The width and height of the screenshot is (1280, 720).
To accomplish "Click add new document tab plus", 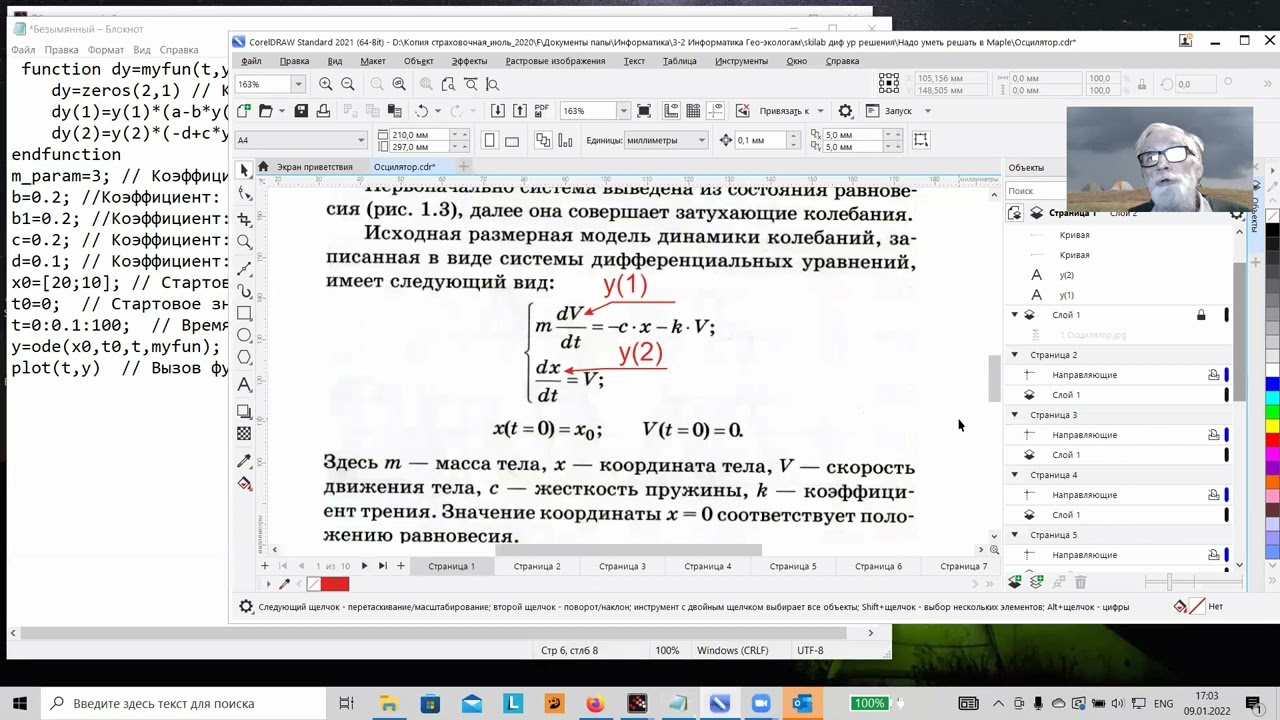I will tap(463, 166).
